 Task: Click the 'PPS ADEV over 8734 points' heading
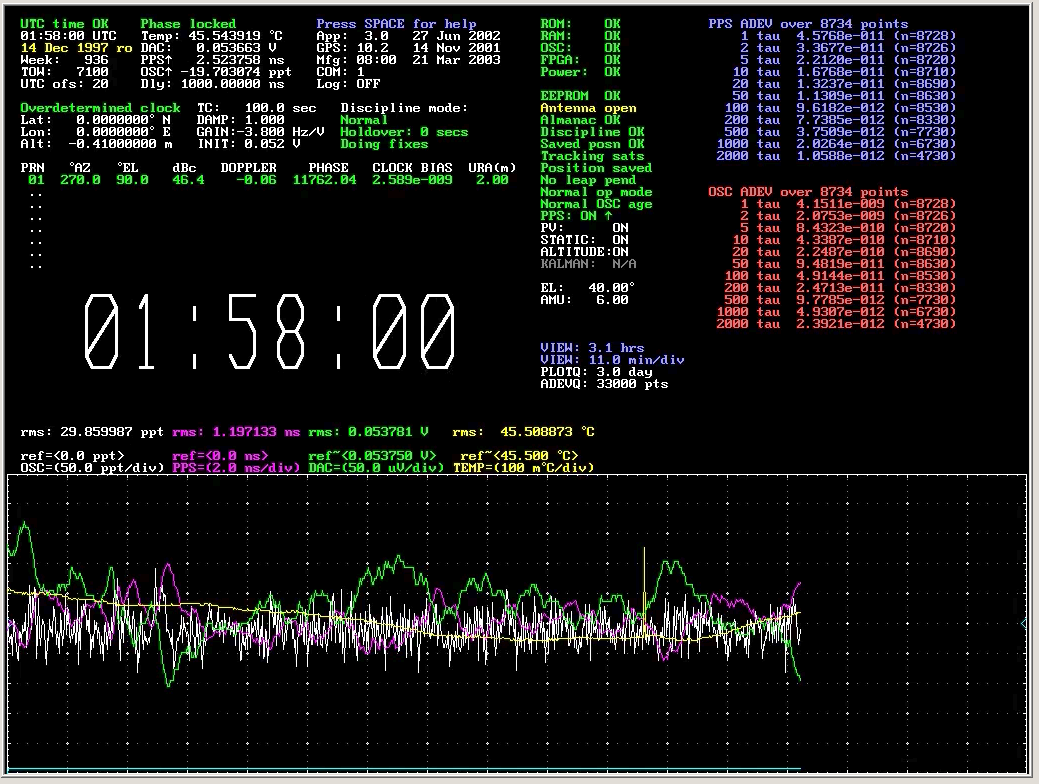[x=808, y=24]
